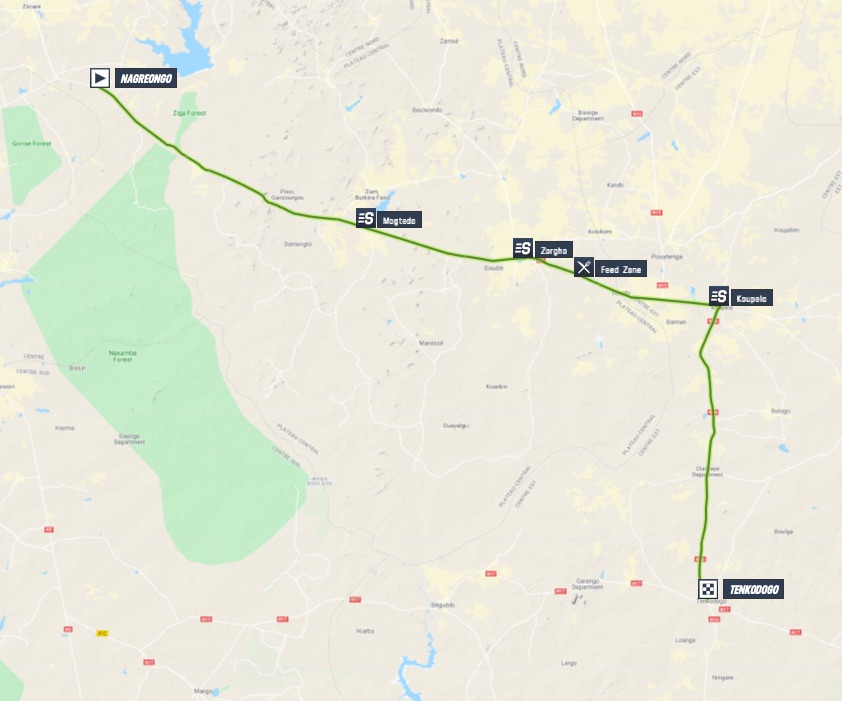Click the NAGREONGO start label
Image resolution: width=842 pixels, height=701 pixels.
(146, 78)
